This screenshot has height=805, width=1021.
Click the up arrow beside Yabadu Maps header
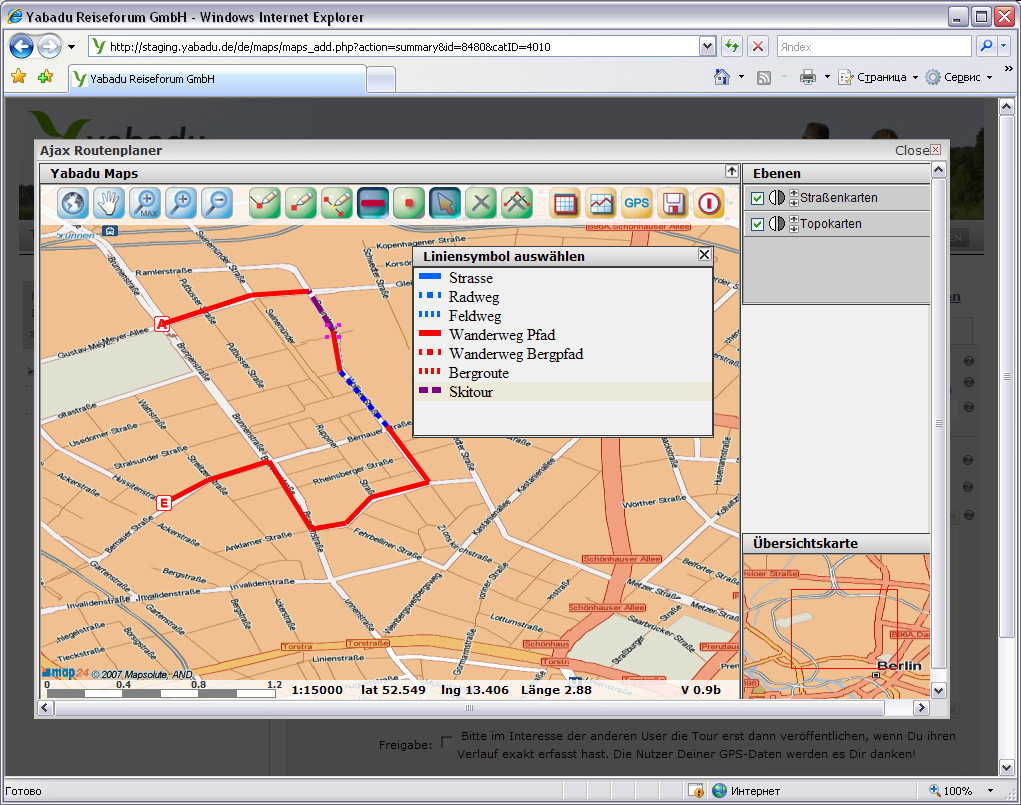pyautogui.click(x=732, y=171)
